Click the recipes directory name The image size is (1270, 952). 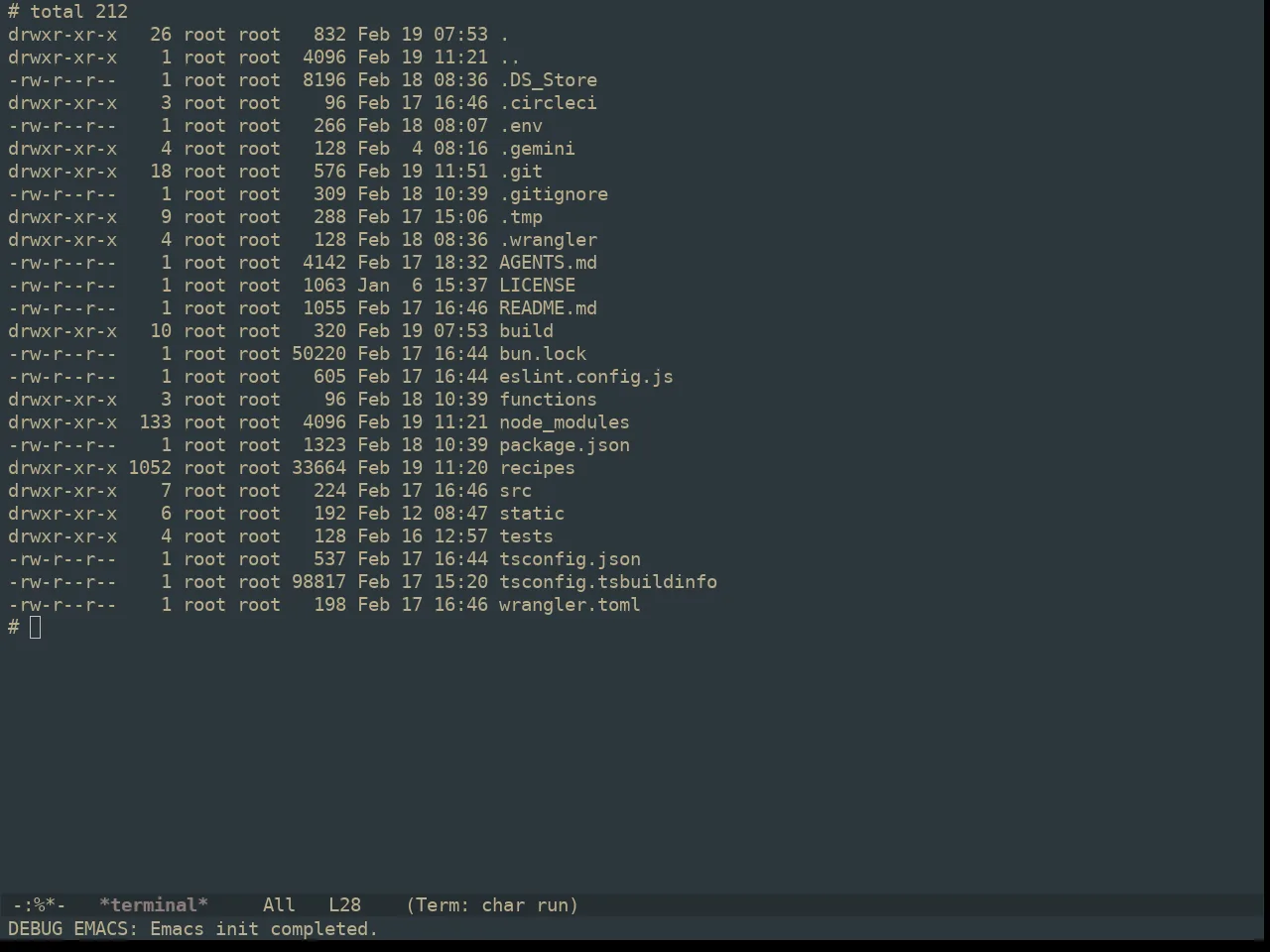pos(537,468)
